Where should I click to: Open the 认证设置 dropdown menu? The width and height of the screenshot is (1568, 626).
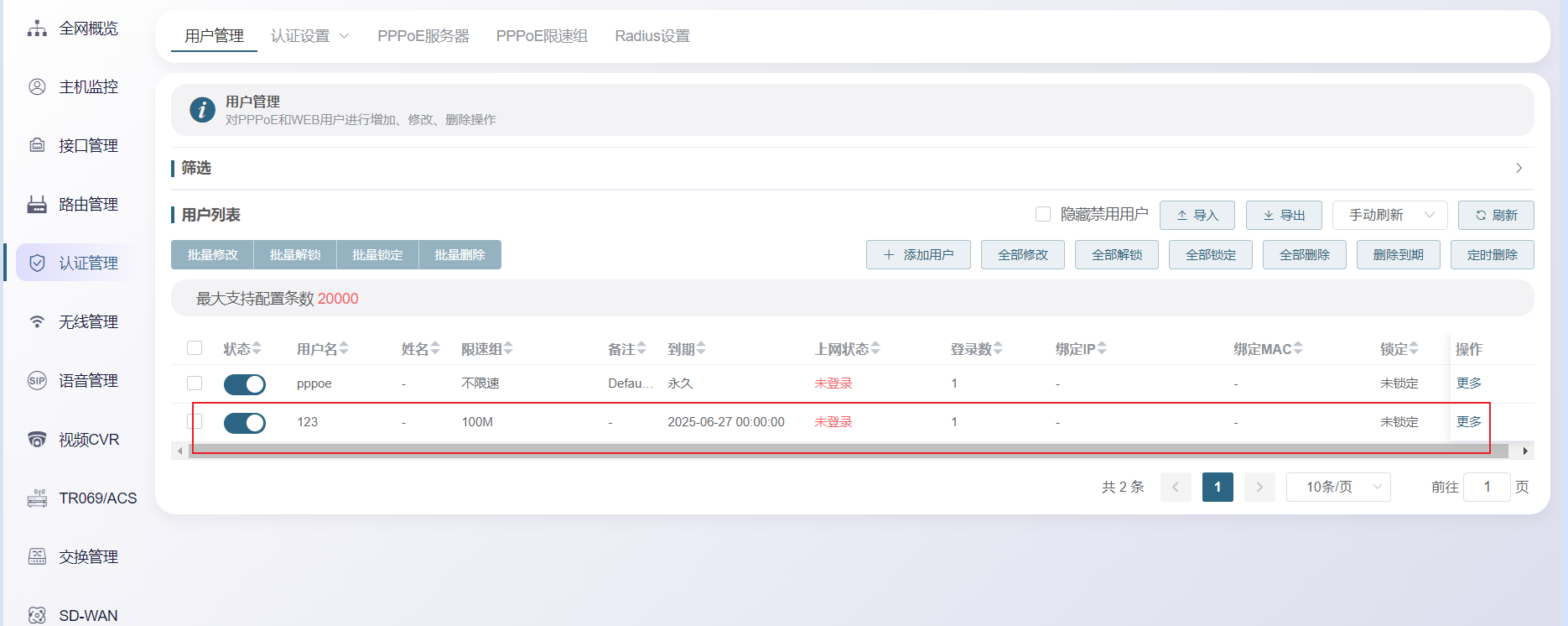point(309,36)
